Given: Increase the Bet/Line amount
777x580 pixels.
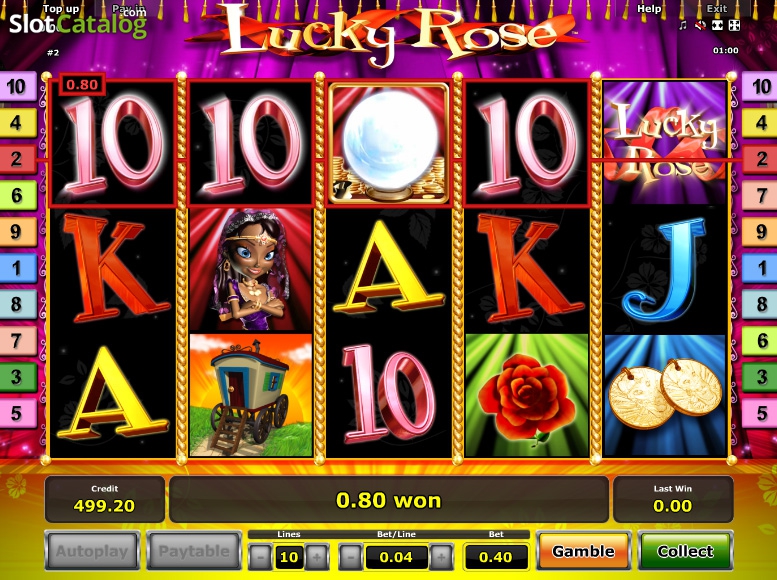Looking at the screenshot, I should tap(442, 557).
